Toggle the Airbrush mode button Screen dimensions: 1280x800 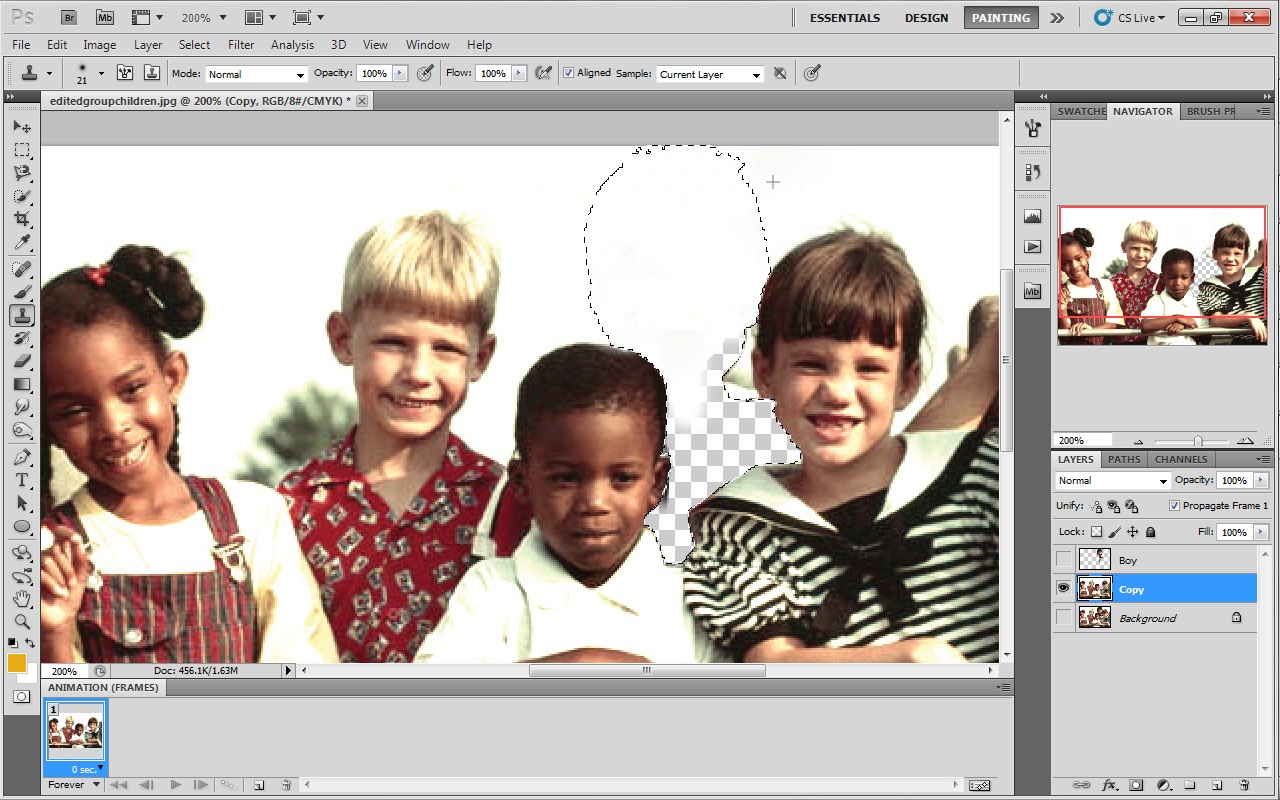pos(544,73)
